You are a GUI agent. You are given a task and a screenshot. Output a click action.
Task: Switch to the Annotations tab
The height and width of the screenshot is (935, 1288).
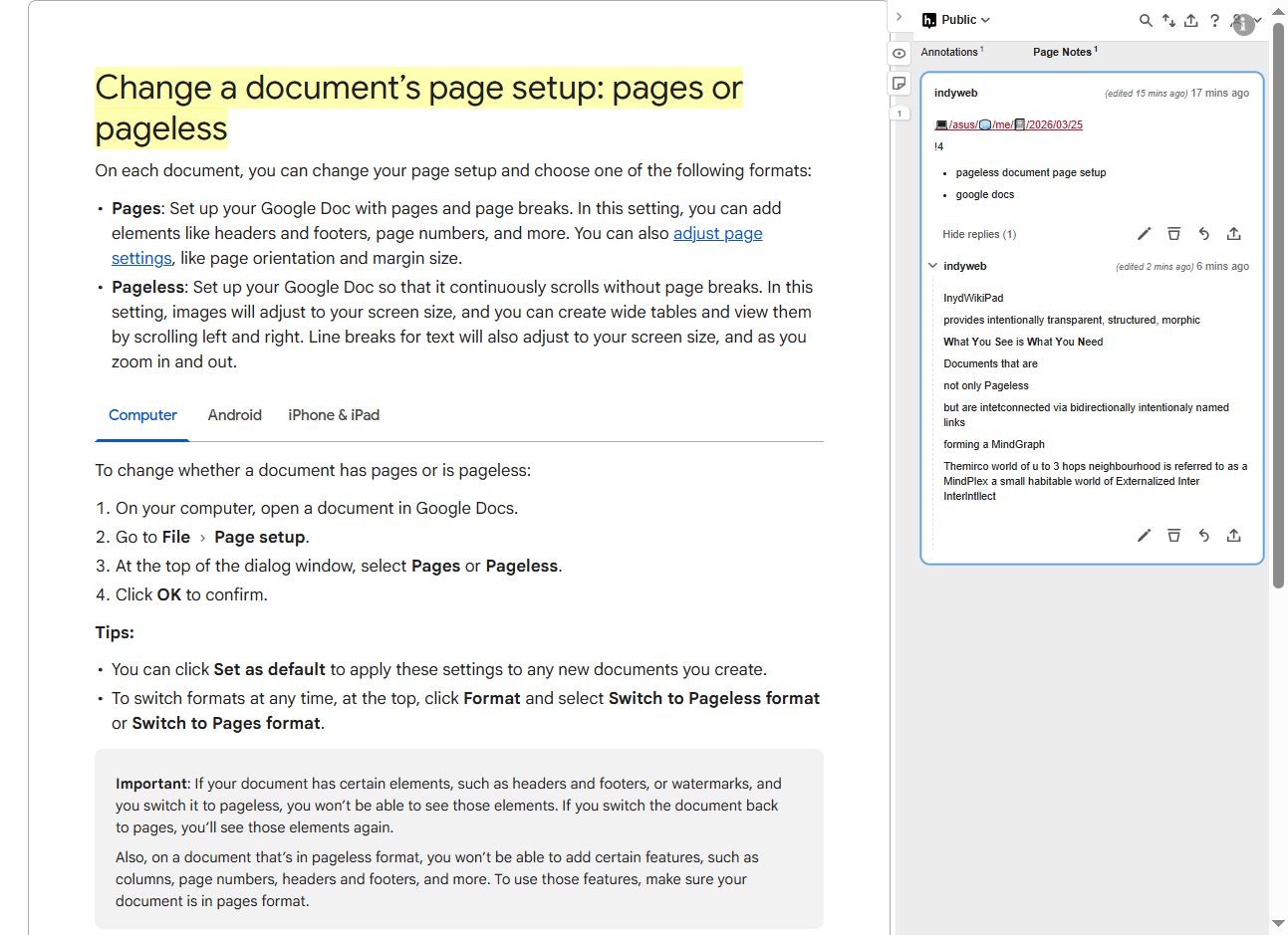pos(950,52)
